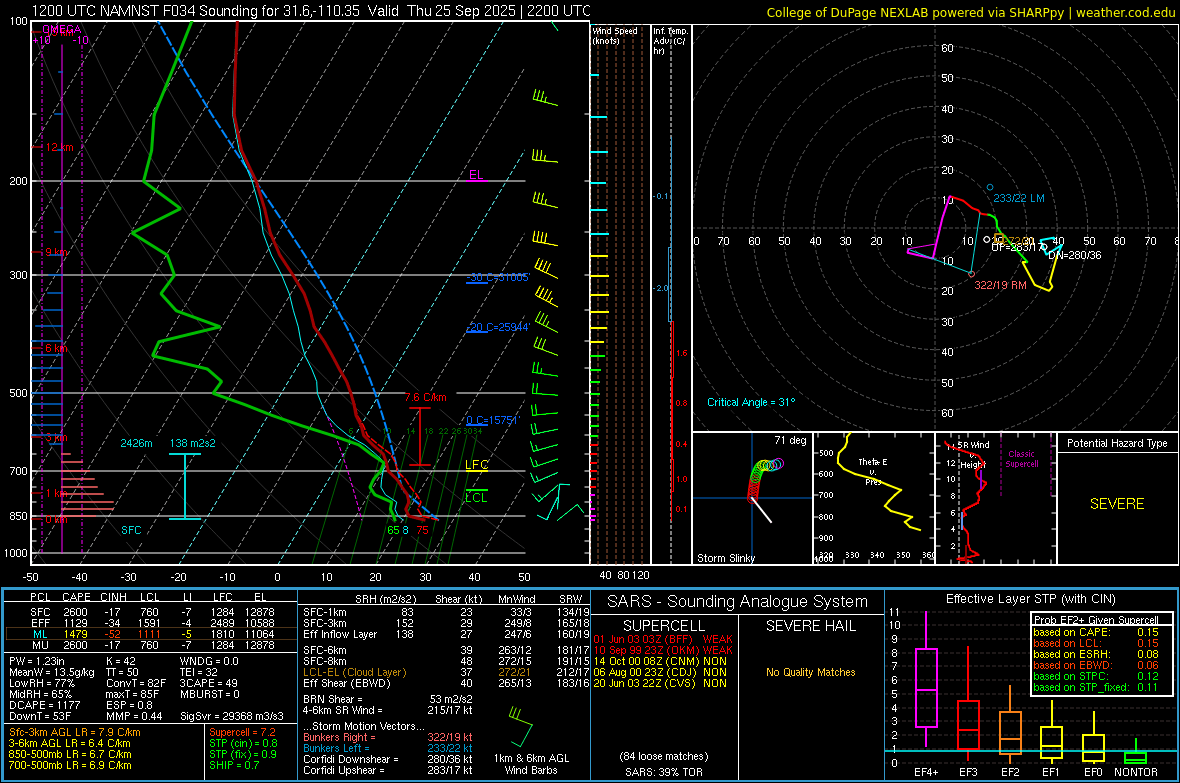Screen dimensions: 1180x783
Task: Select the MU parcel row in CAPE table
Action: point(151,645)
